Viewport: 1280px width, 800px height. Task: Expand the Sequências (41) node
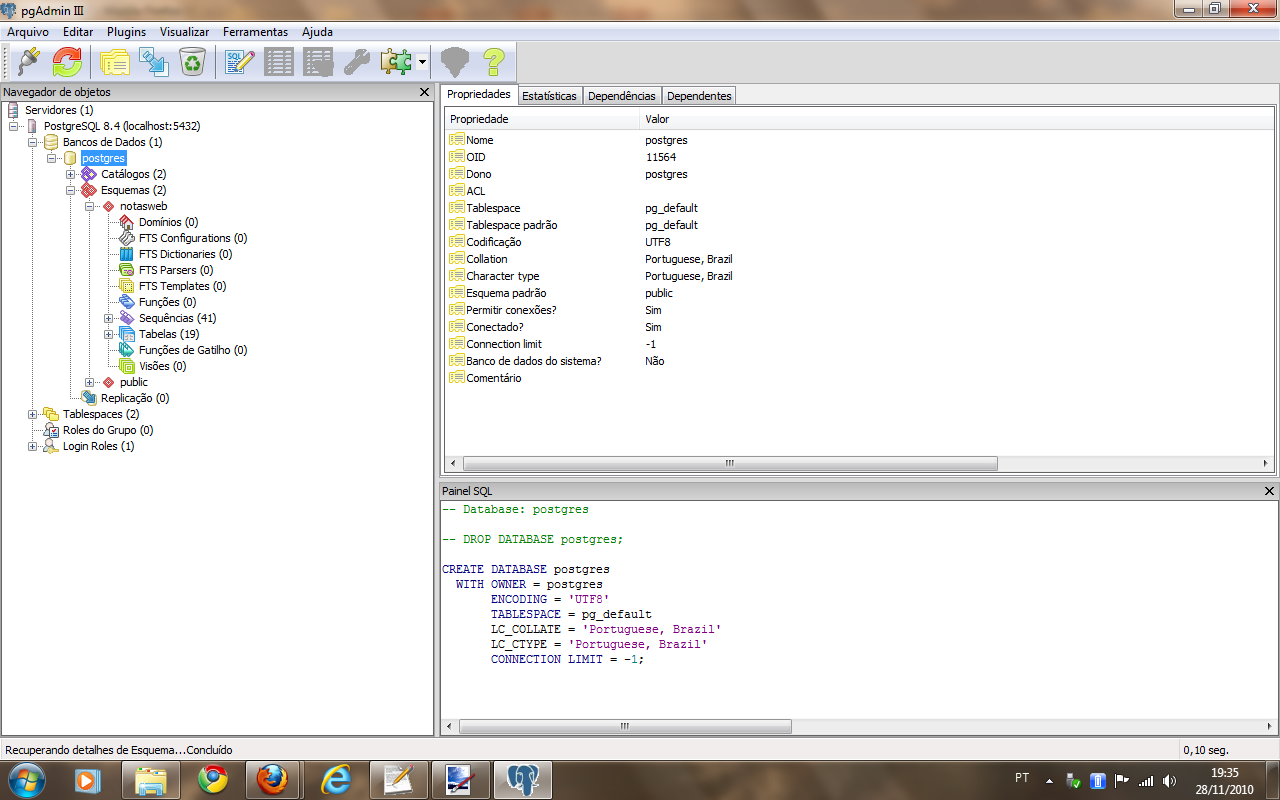tap(109, 318)
